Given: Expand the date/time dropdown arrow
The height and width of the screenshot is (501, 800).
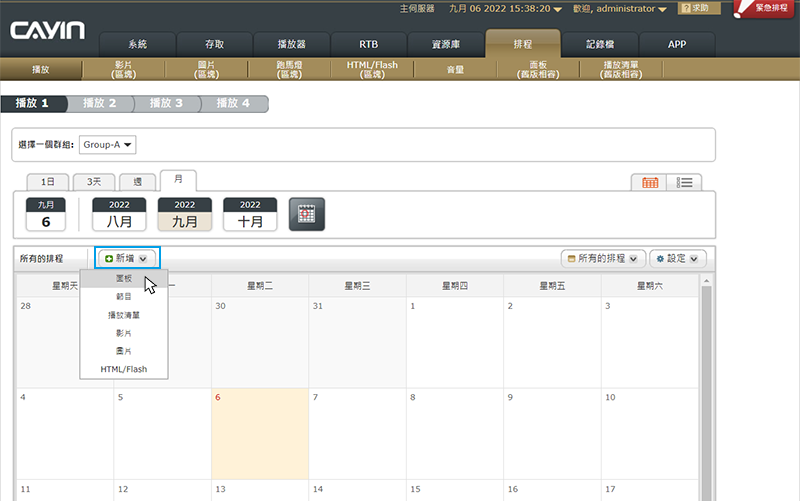Looking at the screenshot, I should tap(558, 10).
